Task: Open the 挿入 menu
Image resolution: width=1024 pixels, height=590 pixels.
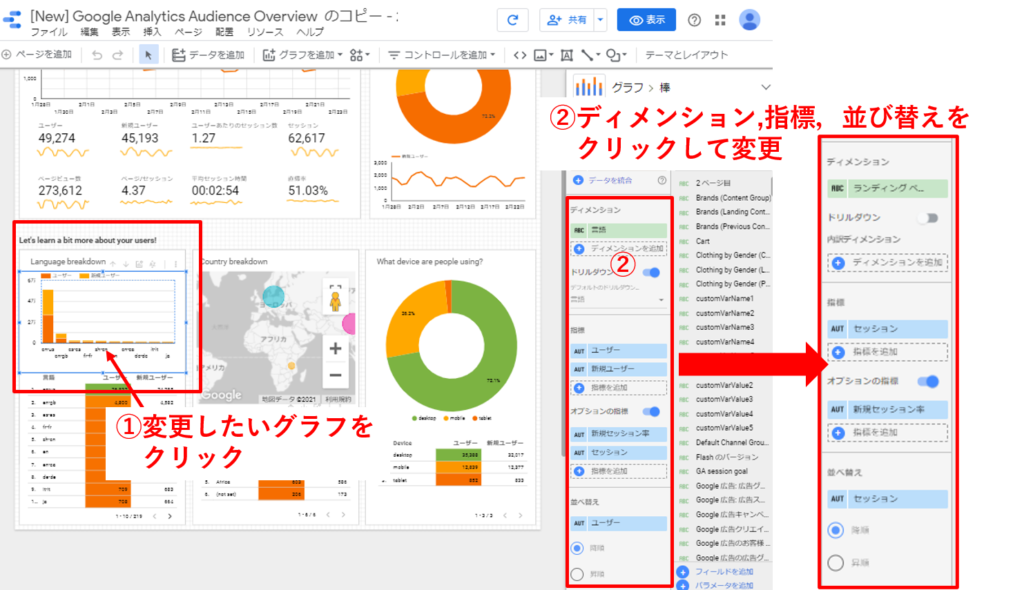Action: coord(152,32)
